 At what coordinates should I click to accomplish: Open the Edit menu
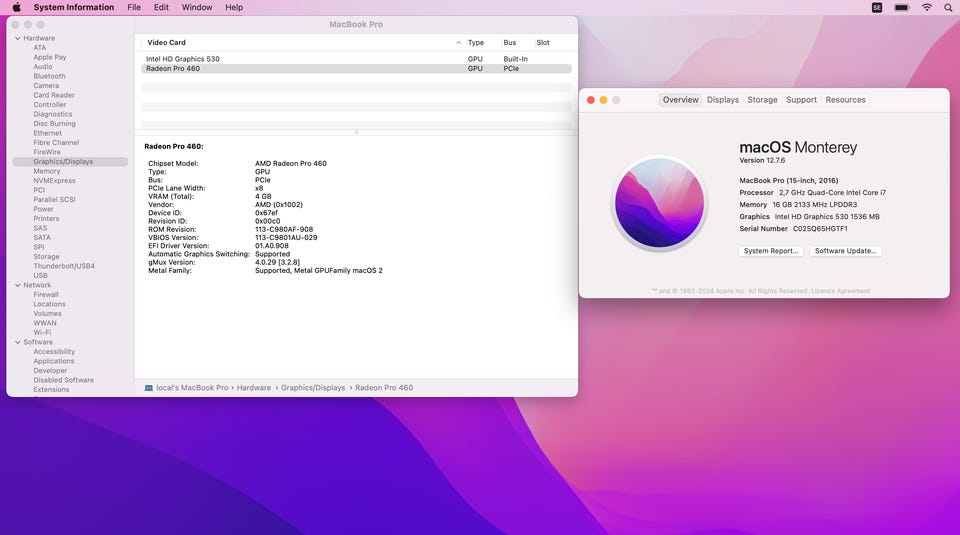click(x=161, y=7)
